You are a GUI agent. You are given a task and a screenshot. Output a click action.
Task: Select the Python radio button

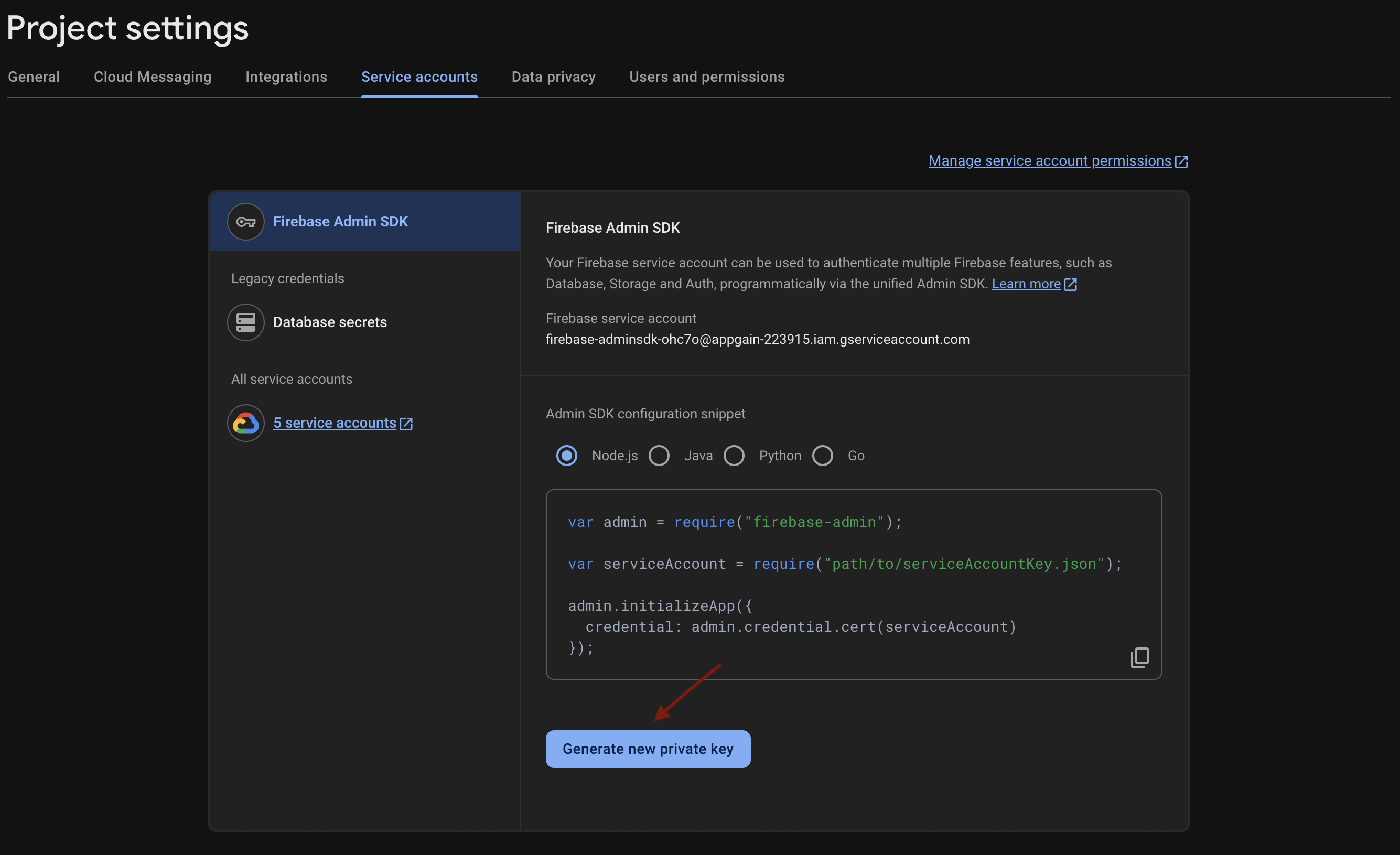[734, 456]
